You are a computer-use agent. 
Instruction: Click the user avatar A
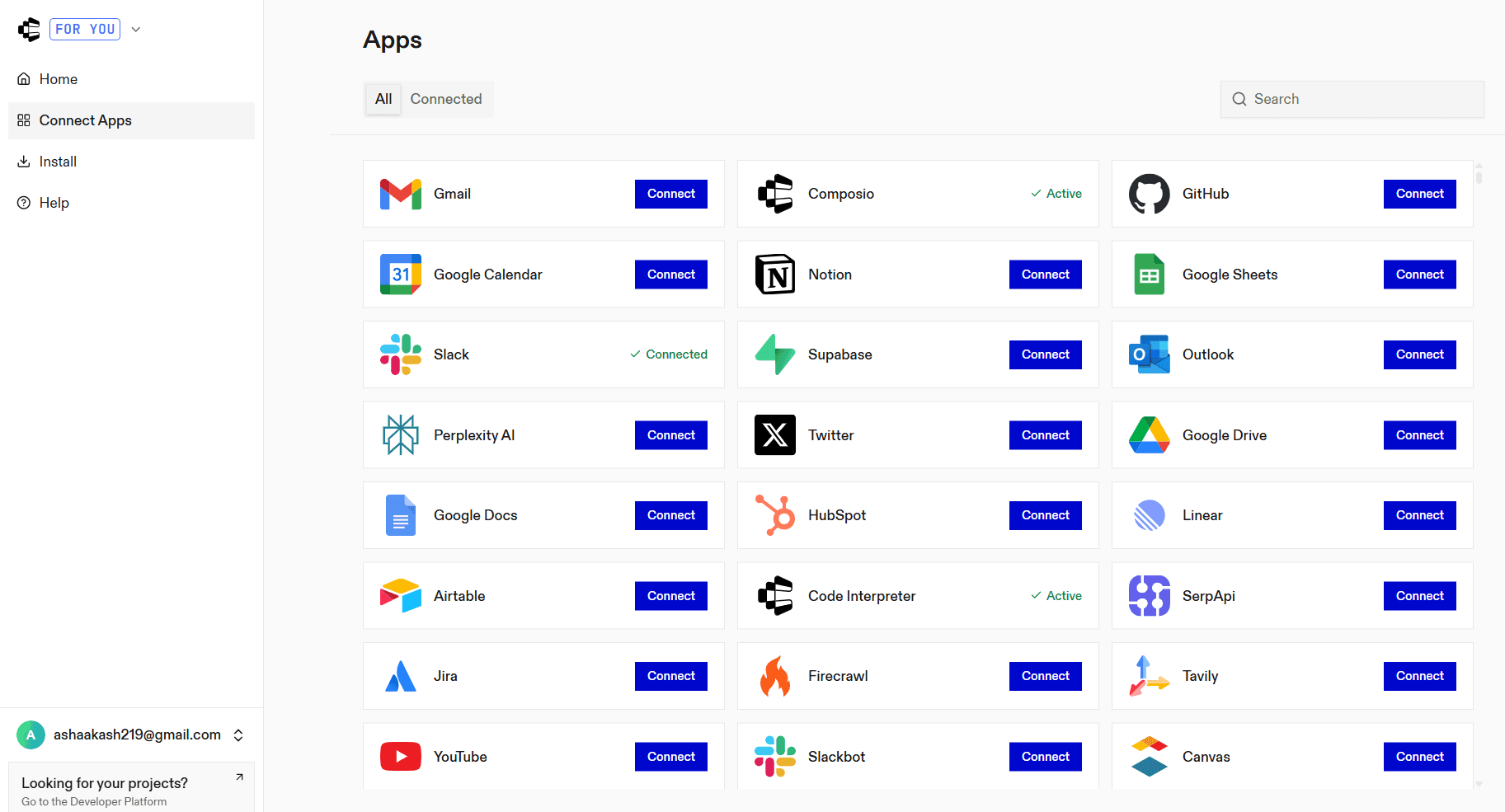click(x=31, y=735)
